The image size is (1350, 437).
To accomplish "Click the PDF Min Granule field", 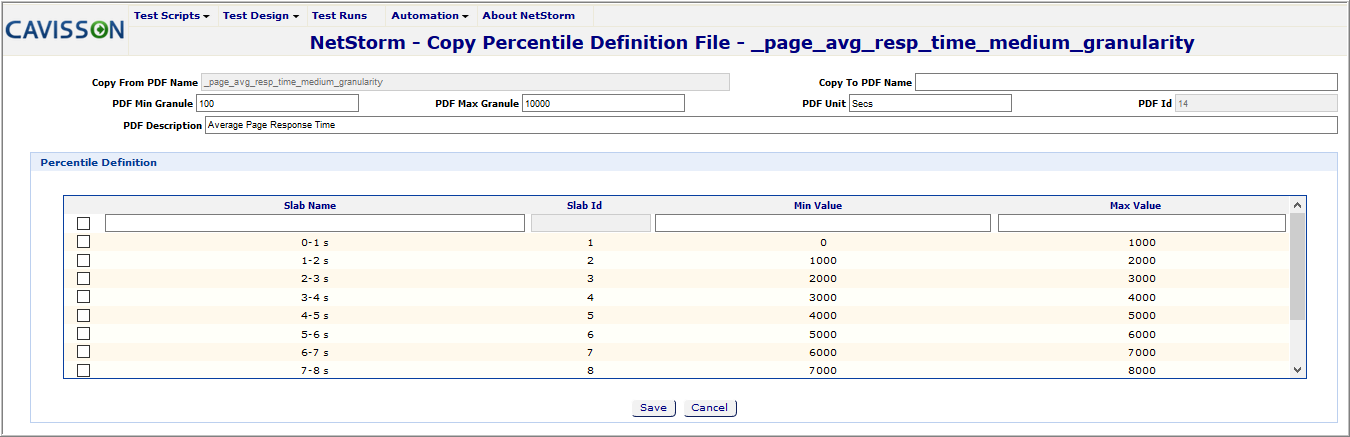I will [277, 103].
